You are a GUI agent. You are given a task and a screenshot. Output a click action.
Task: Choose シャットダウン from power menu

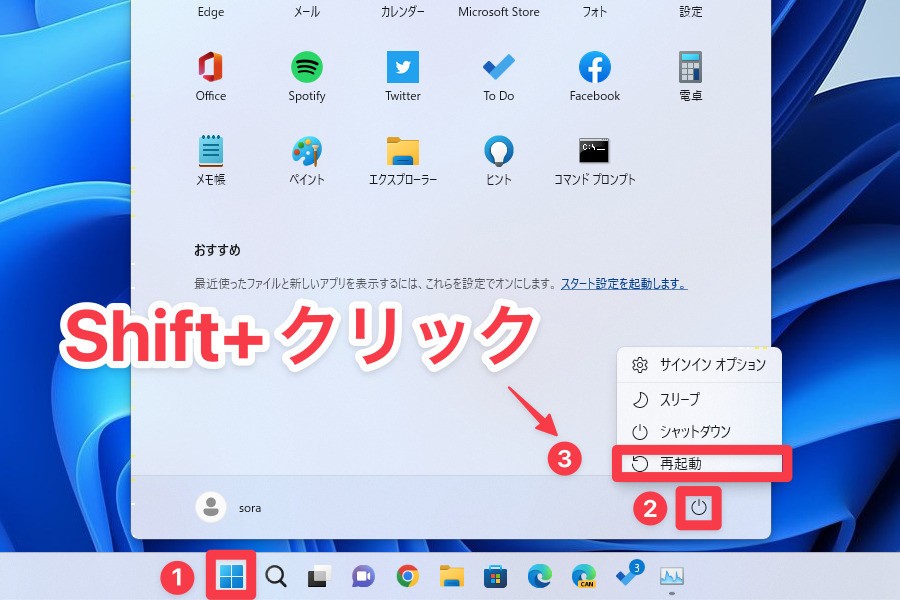coord(699,431)
